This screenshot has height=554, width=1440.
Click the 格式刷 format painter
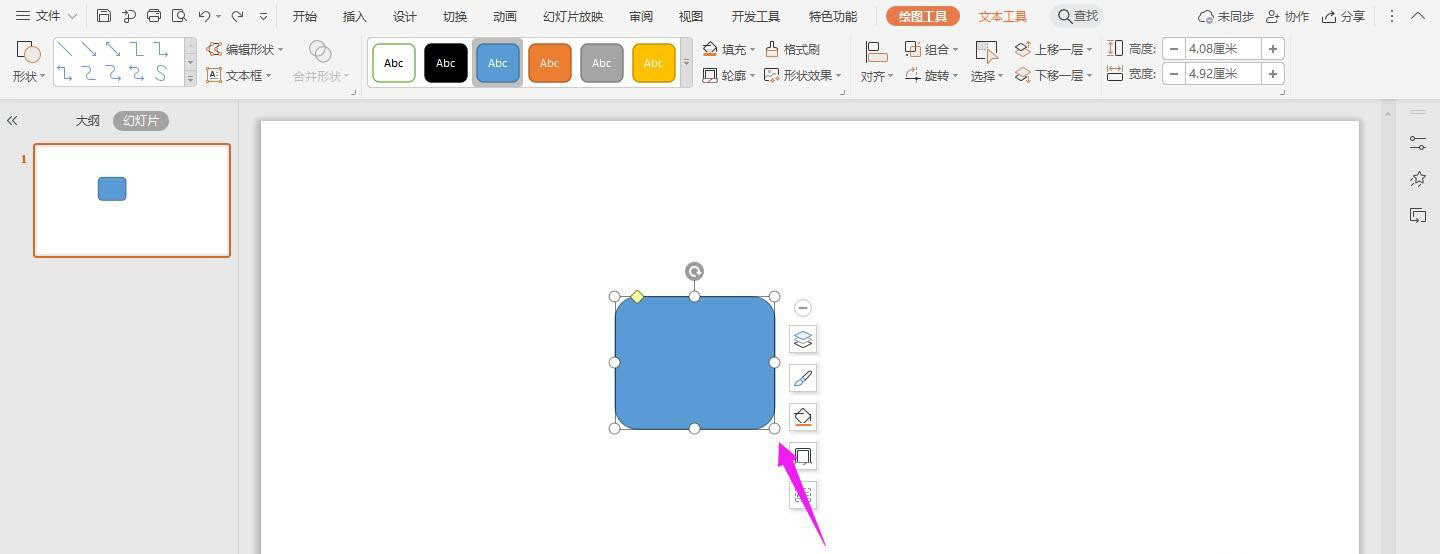(792, 49)
